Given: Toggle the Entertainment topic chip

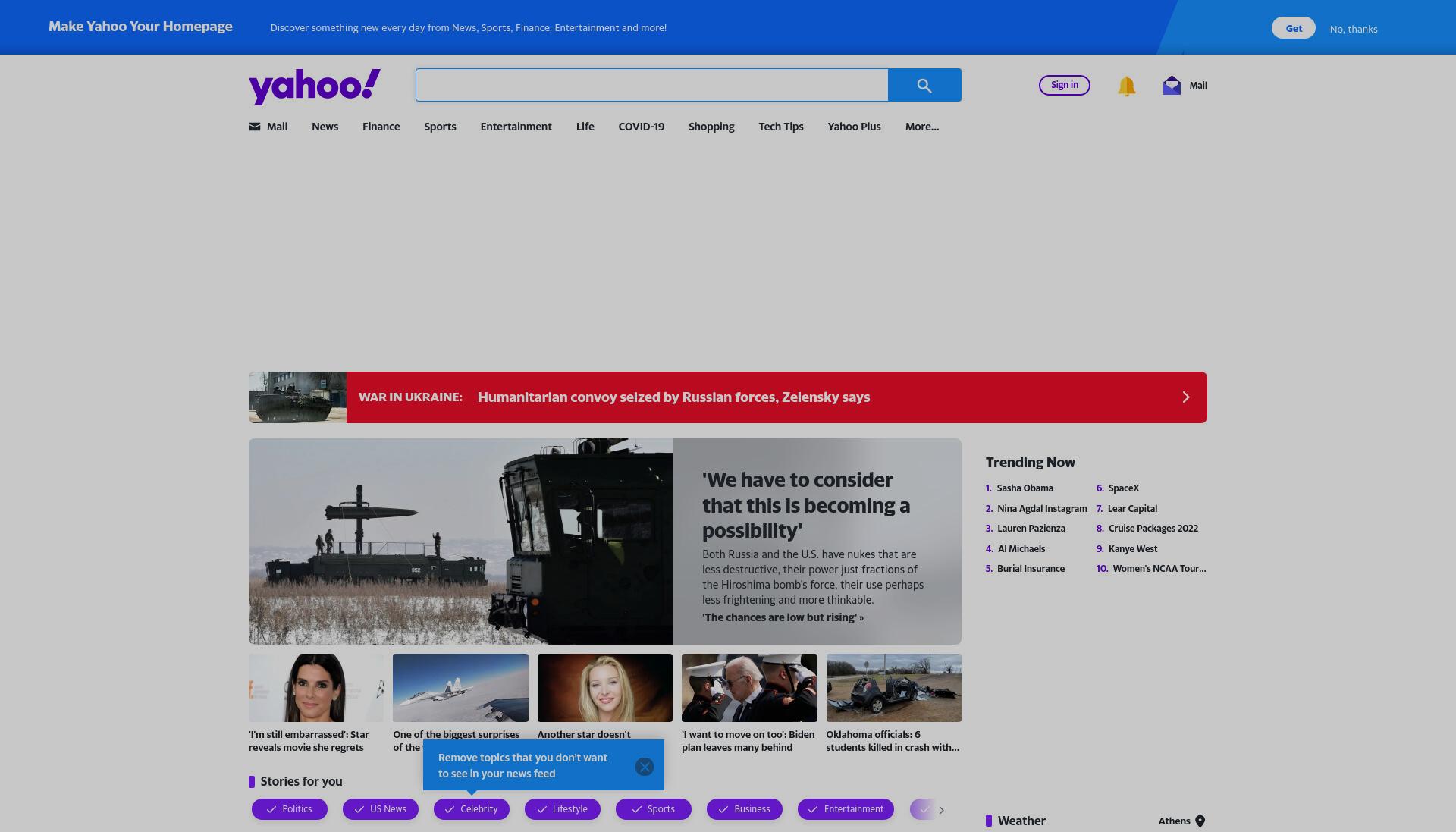Looking at the screenshot, I should [846, 809].
